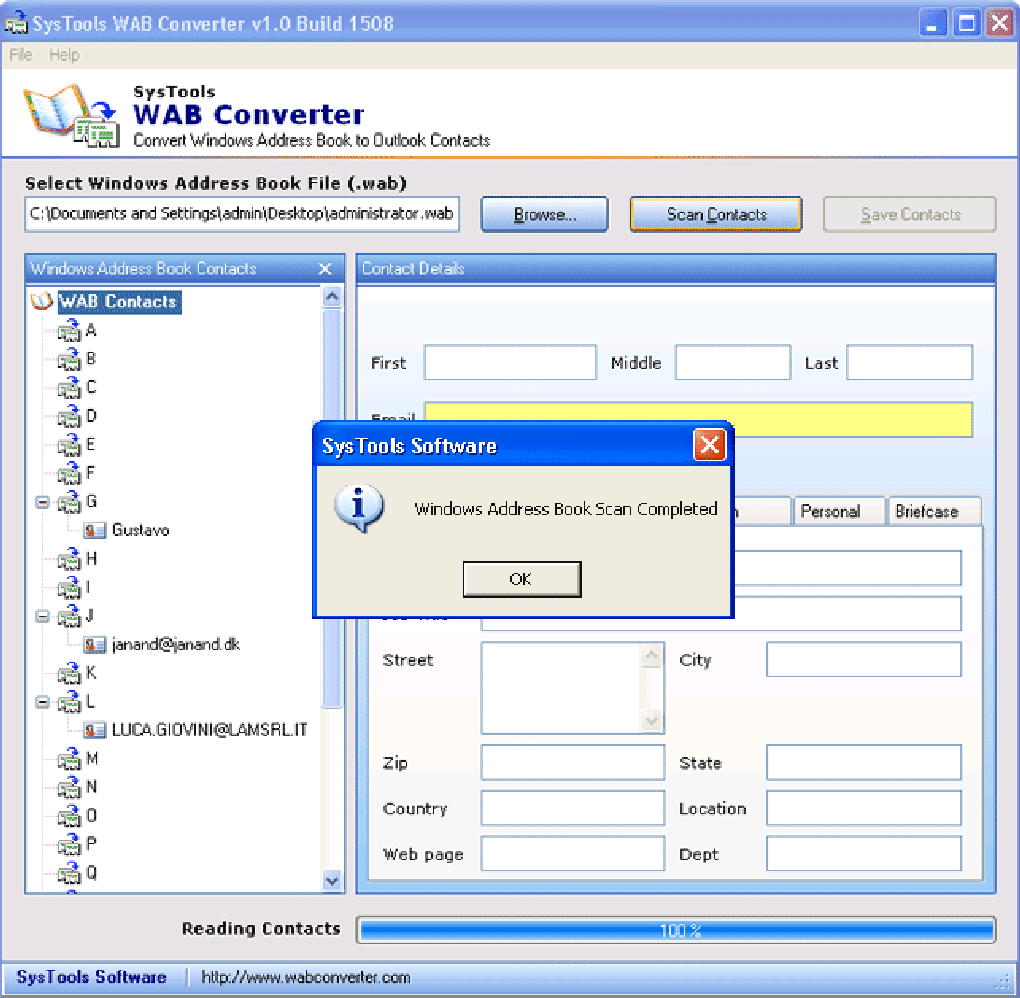Close the Windows Address Book Contacts panel

(x=325, y=269)
